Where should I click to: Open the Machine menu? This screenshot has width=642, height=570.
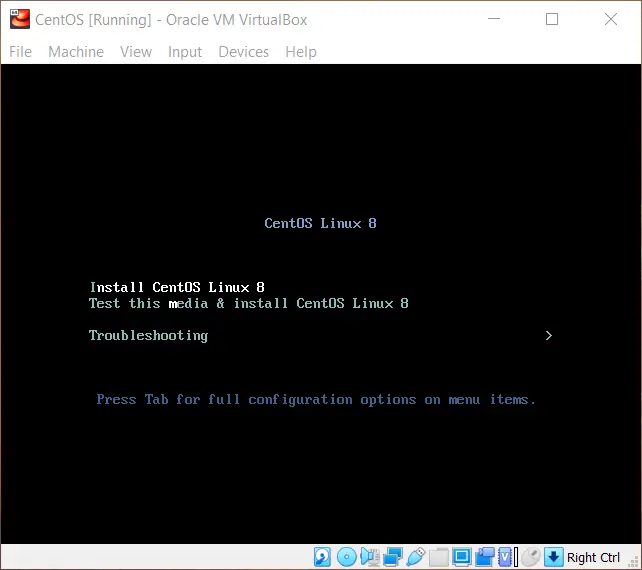(x=76, y=52)
